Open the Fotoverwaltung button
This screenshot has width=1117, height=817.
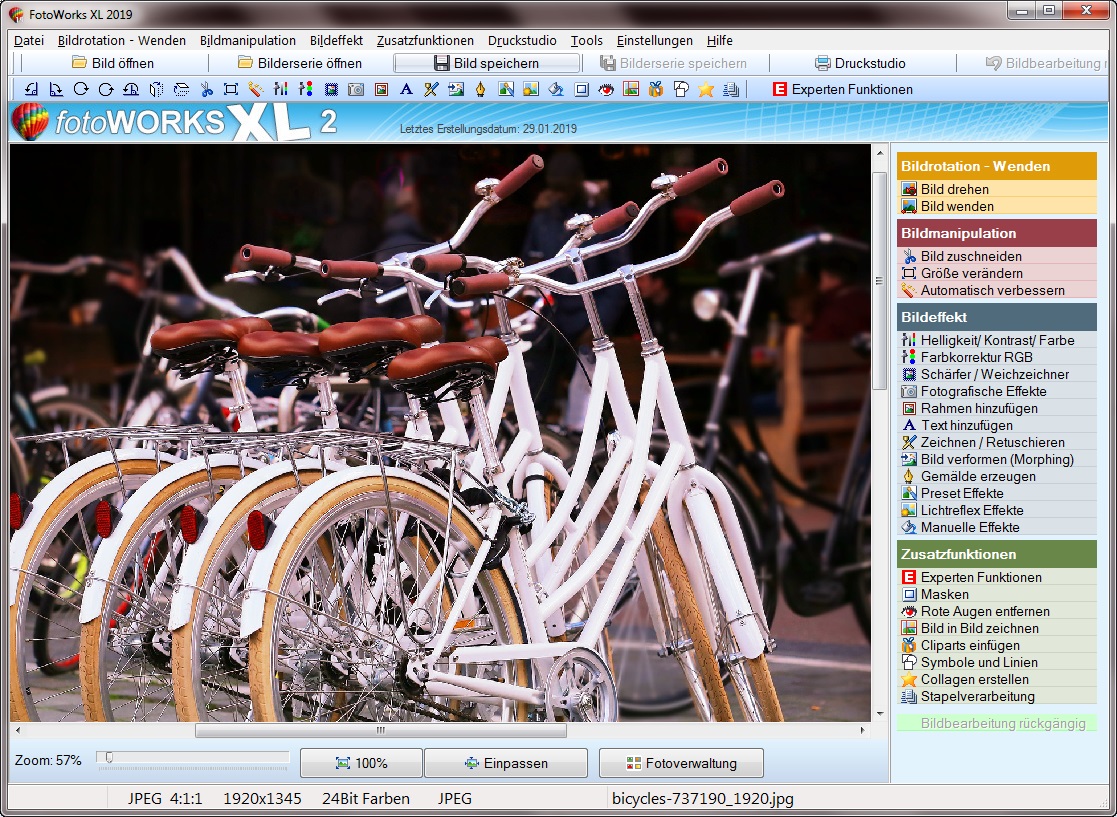coord(681,763)
